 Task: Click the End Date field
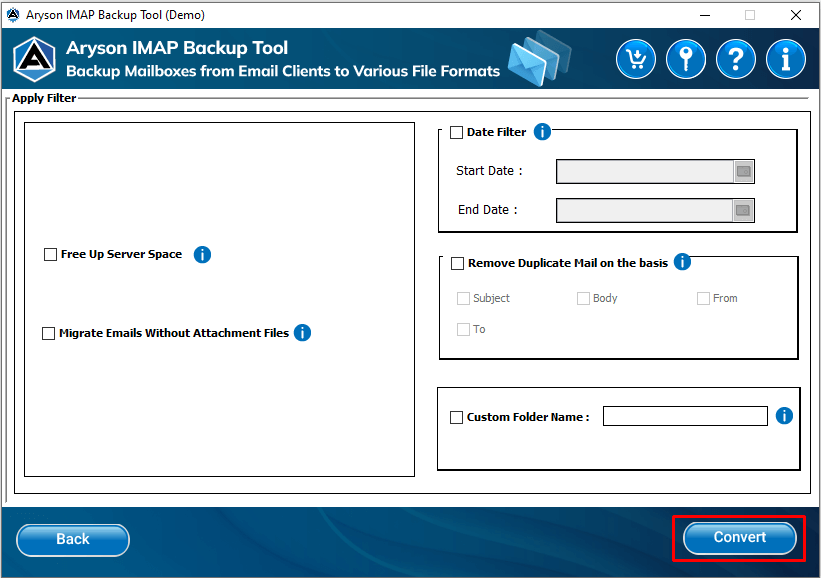[x=645, y=210]
